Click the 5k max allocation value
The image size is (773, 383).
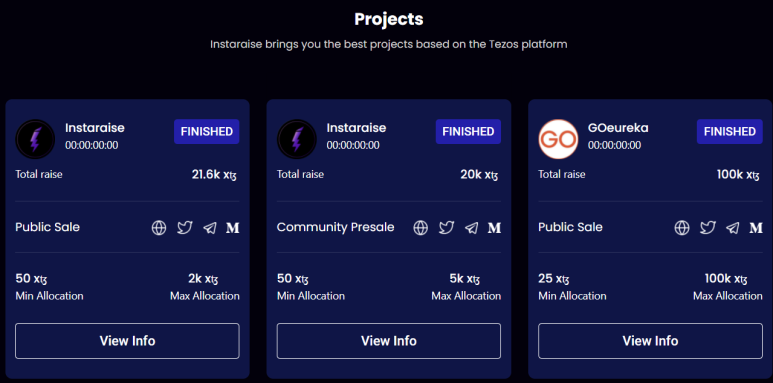464,279
